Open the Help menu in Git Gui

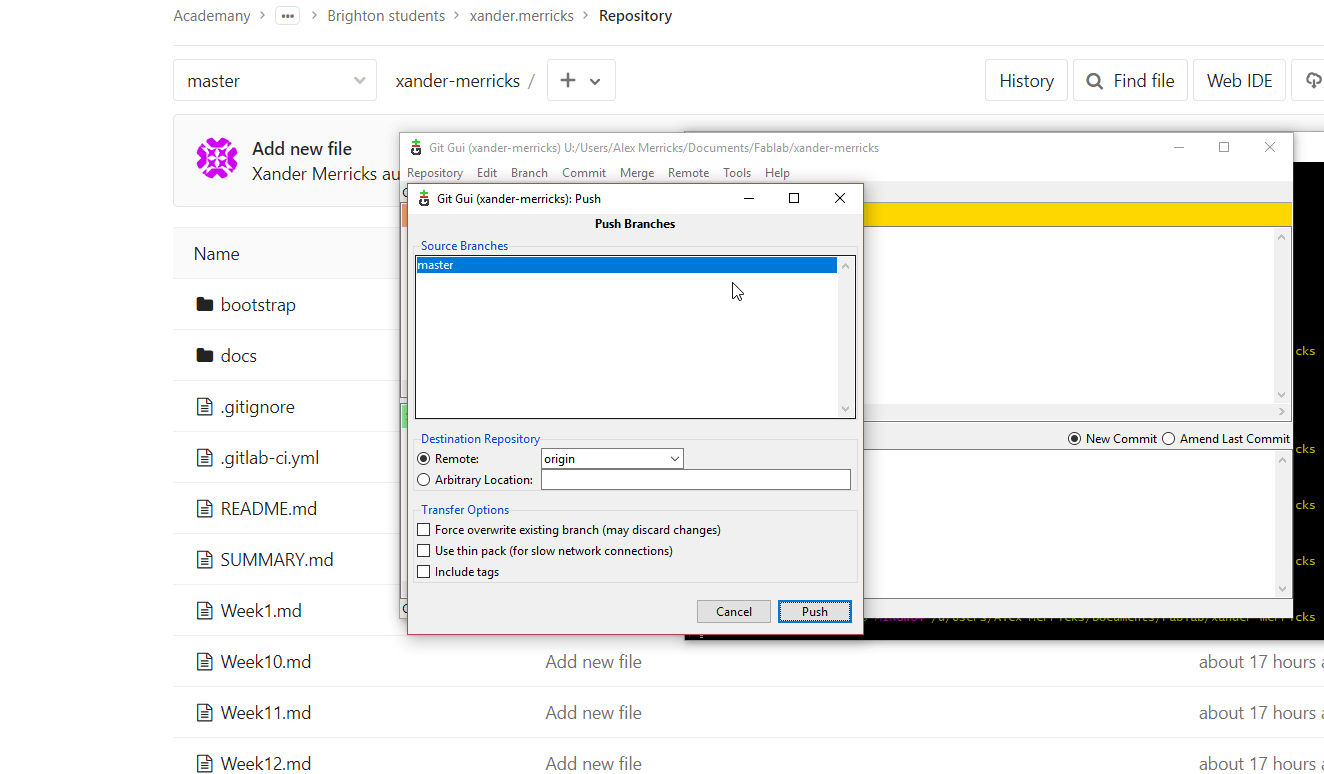point(777,173)
